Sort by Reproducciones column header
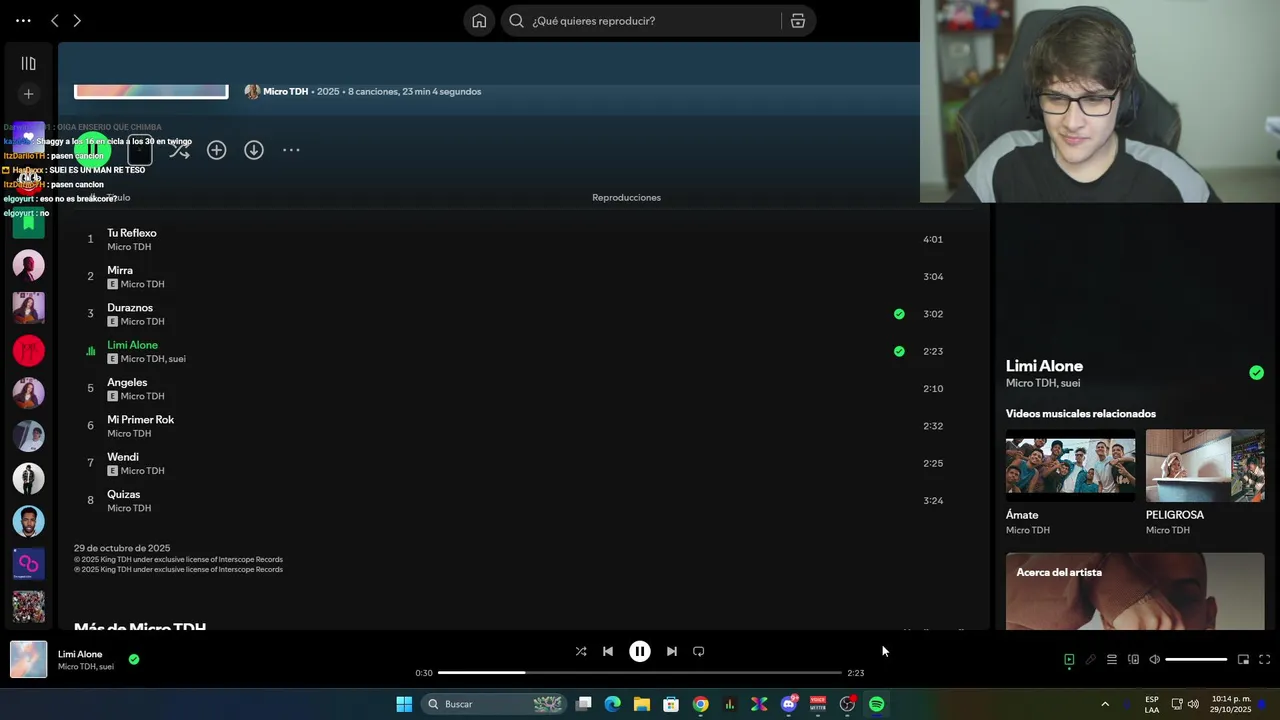 point(626,198)
